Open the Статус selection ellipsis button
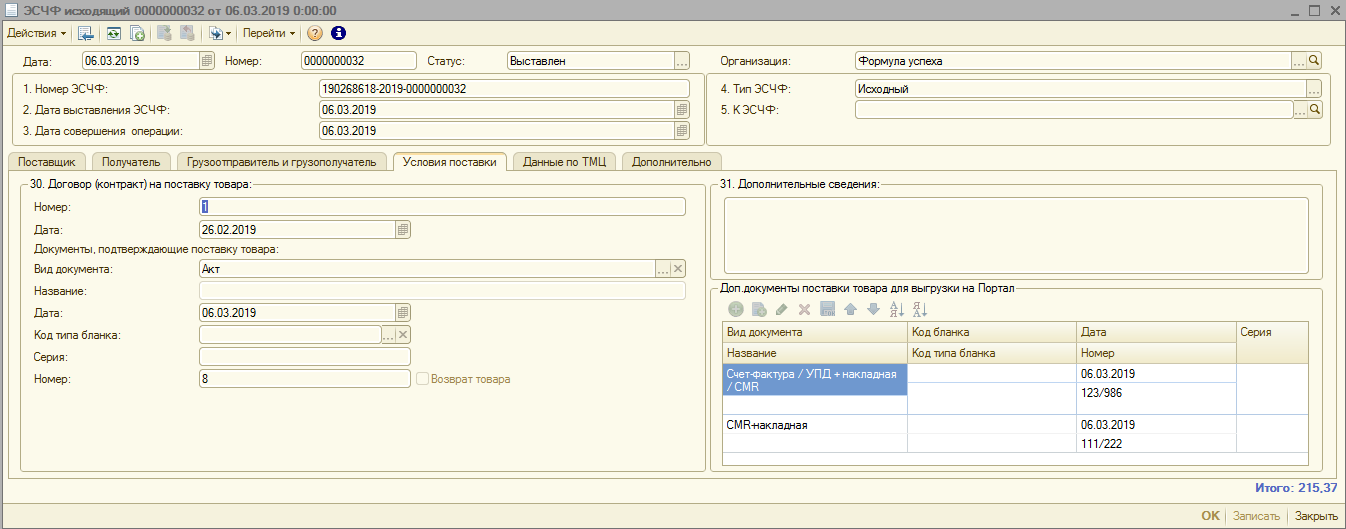Viewport: 1346px width, 529px height. (682, 61)
